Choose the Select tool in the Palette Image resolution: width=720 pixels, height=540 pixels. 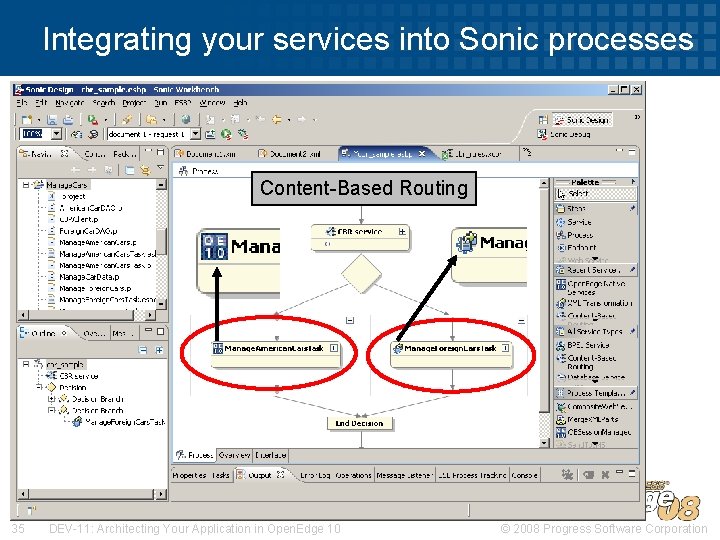596,194
